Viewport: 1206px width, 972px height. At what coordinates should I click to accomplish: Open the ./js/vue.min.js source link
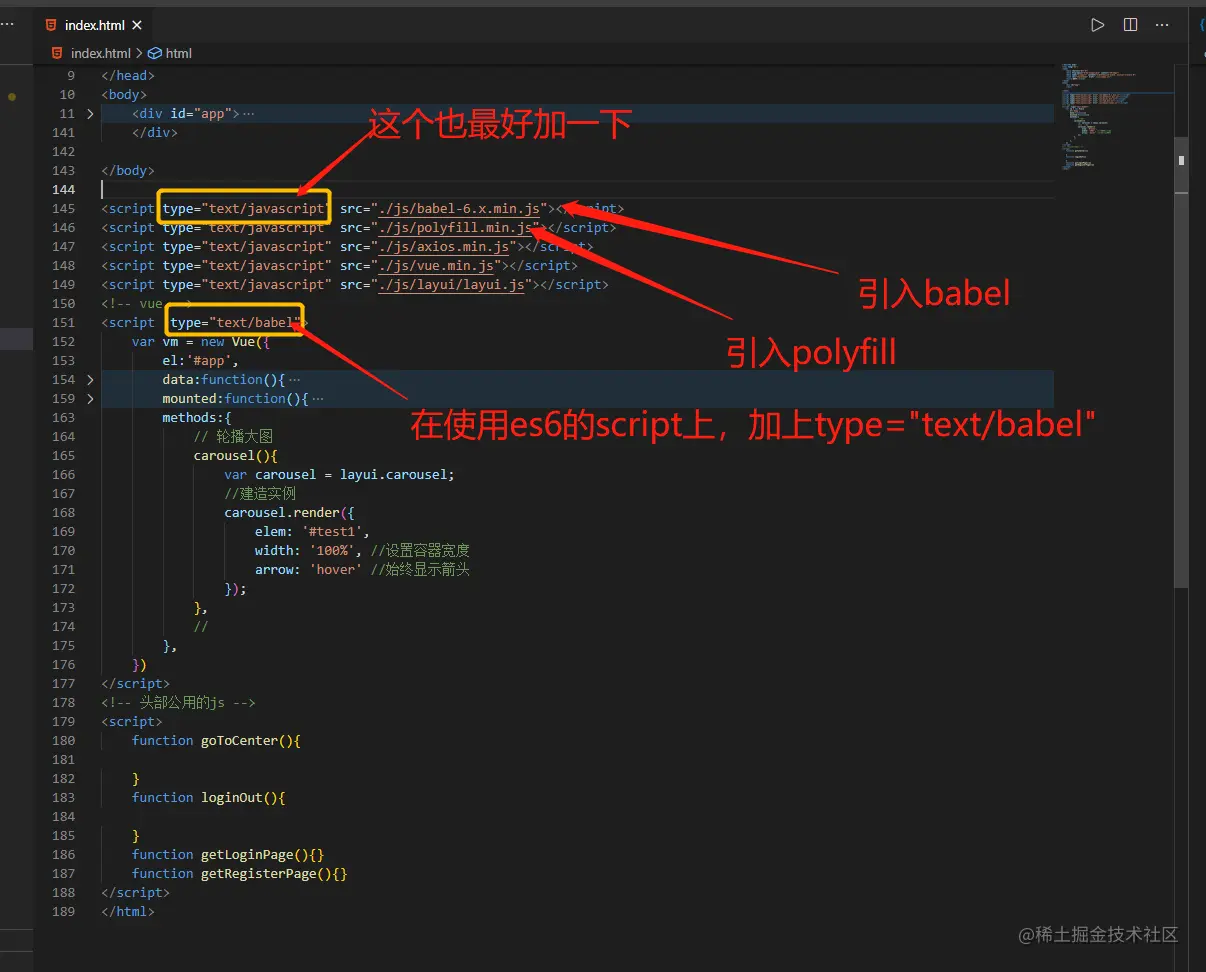click(x=437, y=265)
